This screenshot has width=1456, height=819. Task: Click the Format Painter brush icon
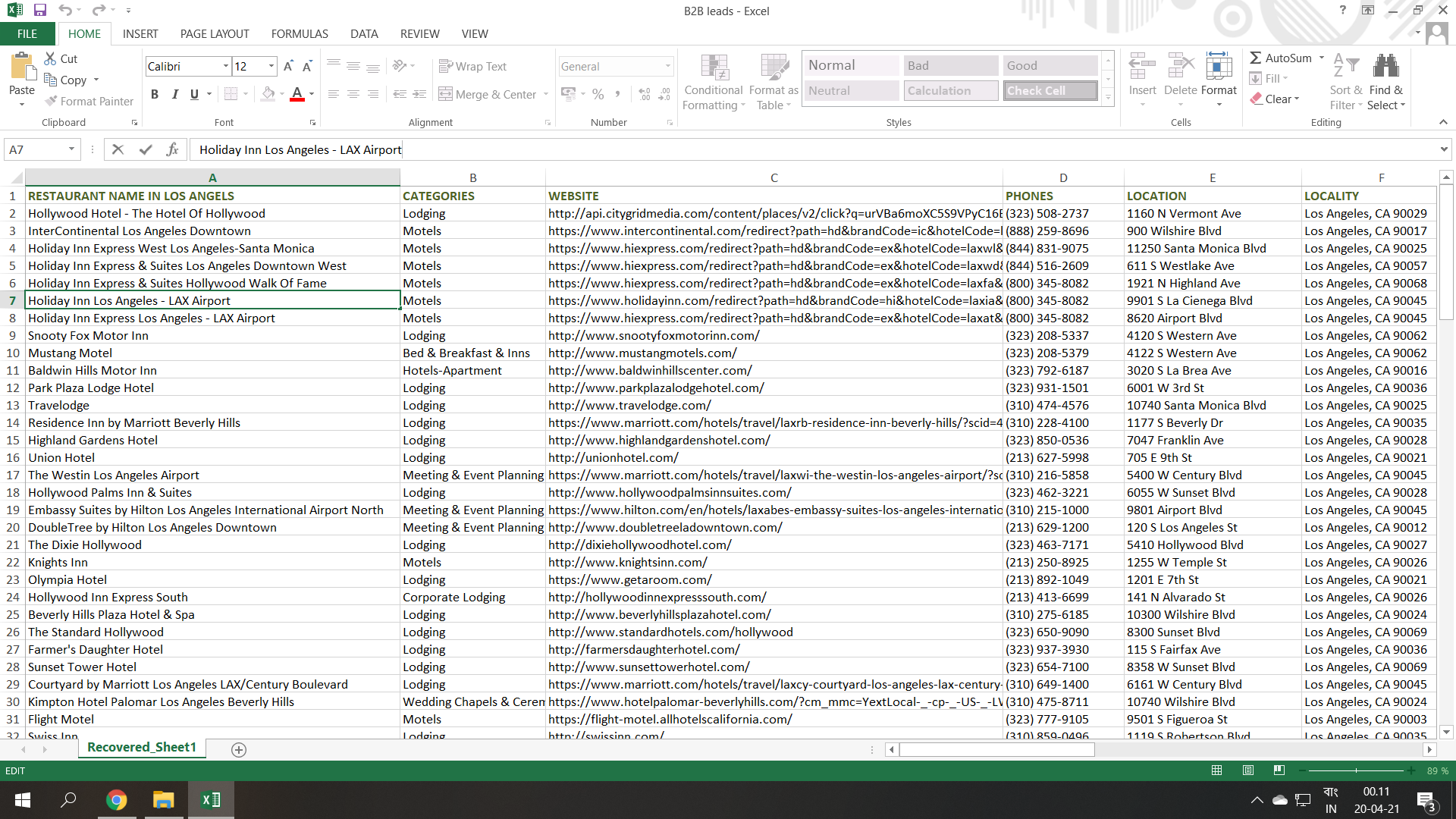51,101
